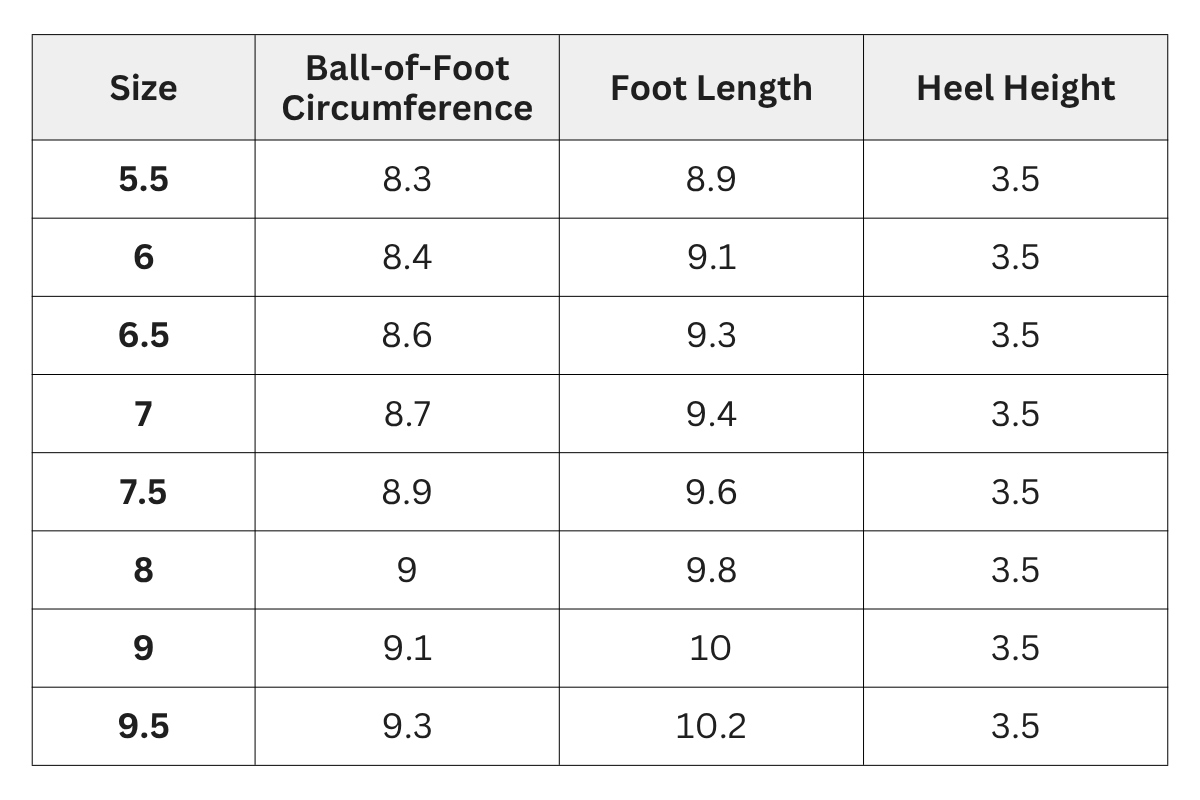Click the size 9.5 row label
Screen dimensions: 1200x800
143,726
